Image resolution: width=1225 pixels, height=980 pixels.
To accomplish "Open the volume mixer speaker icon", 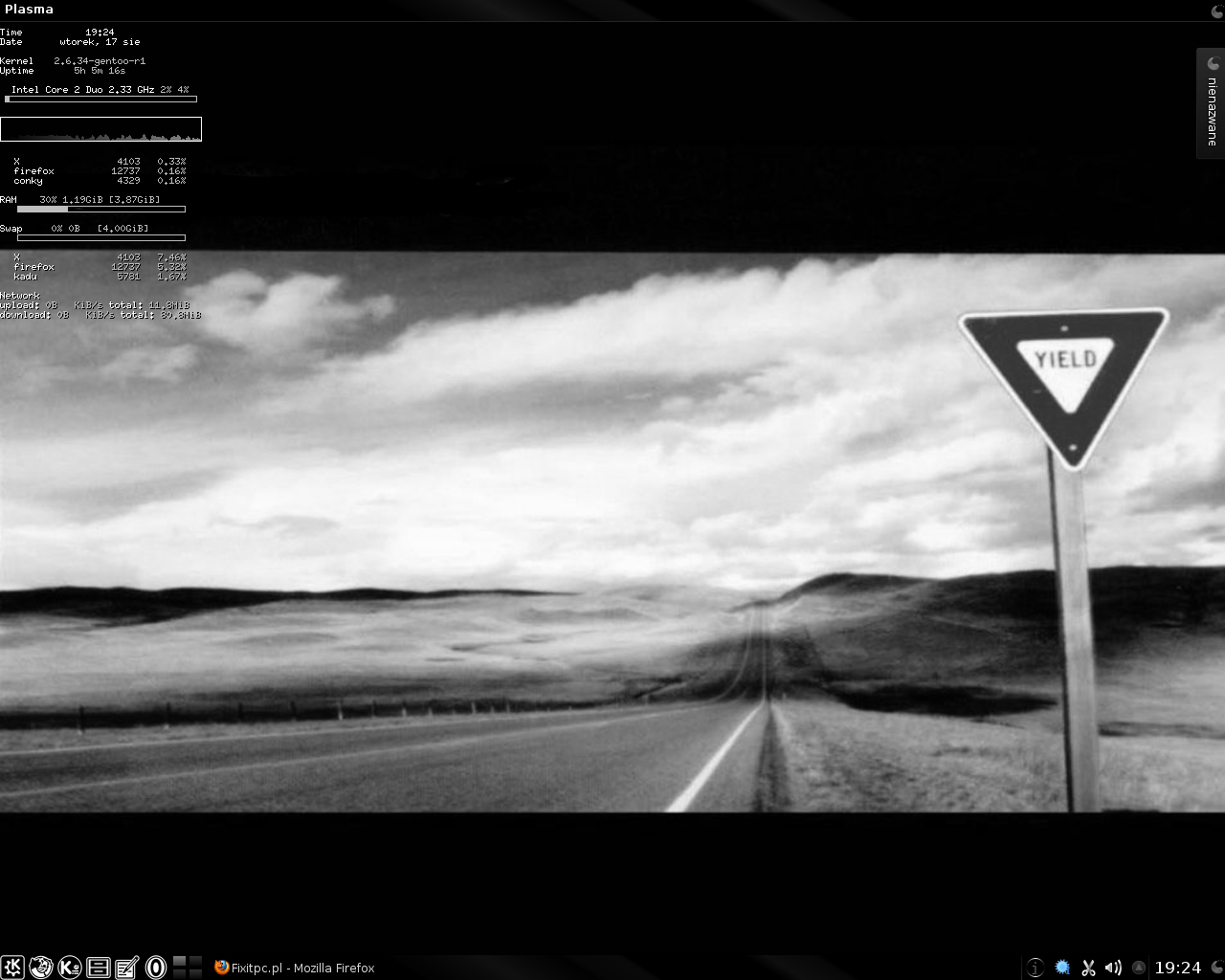I will point(1113,968).
